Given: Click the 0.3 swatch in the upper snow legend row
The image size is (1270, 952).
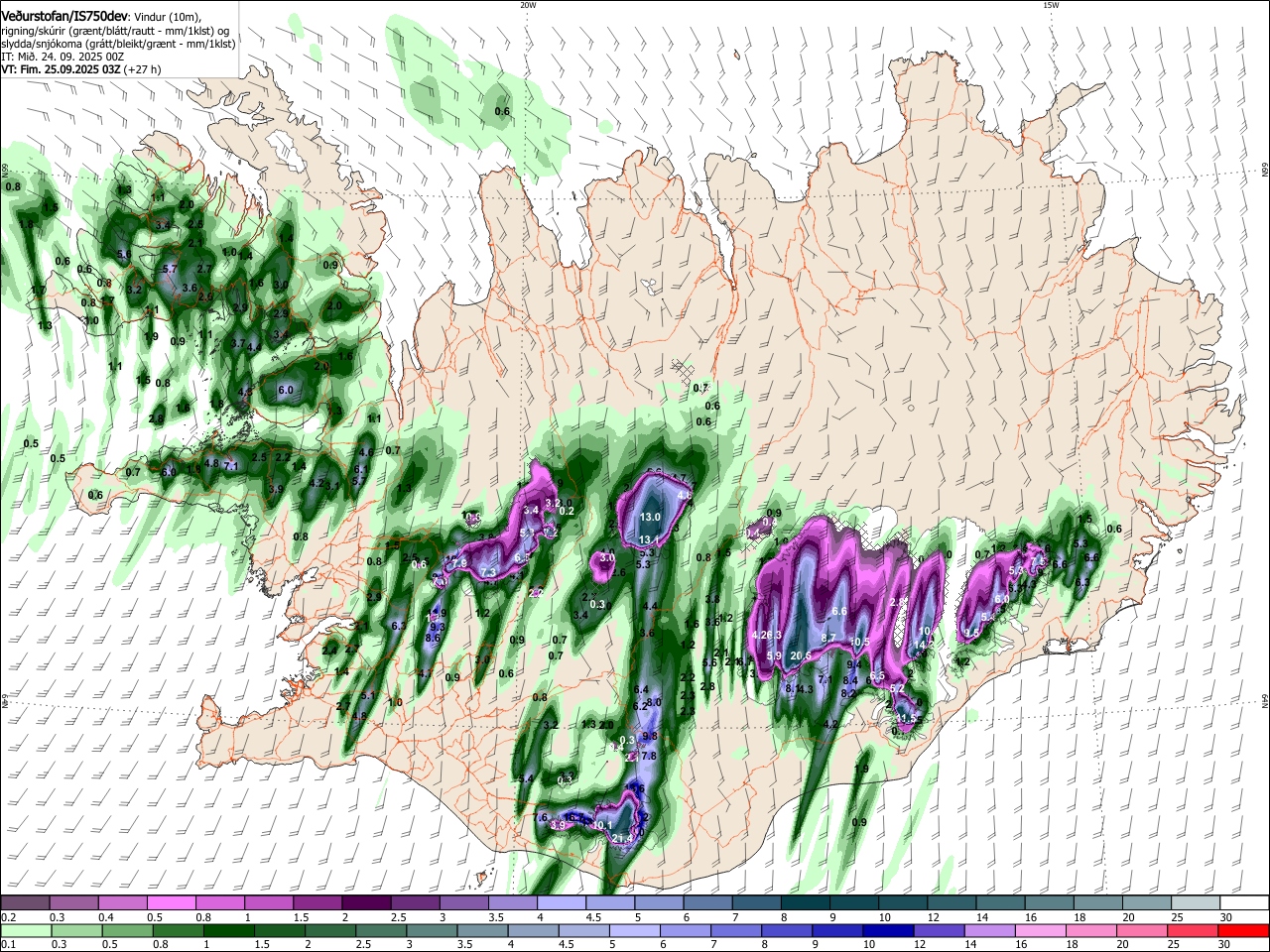Looking at the screenshot, I should coord(73,902).
